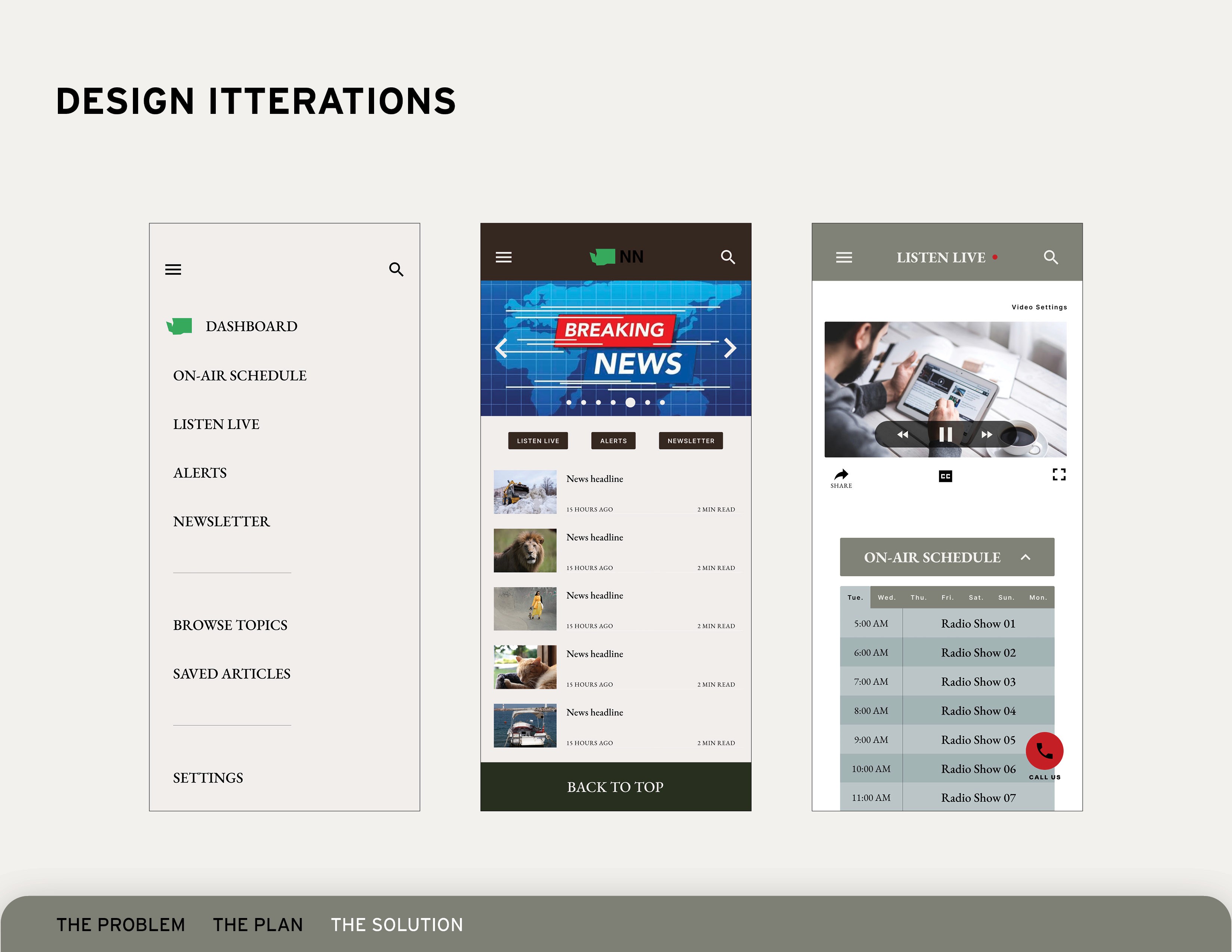Click search icon in Listen Live header

click(1050, 257)
